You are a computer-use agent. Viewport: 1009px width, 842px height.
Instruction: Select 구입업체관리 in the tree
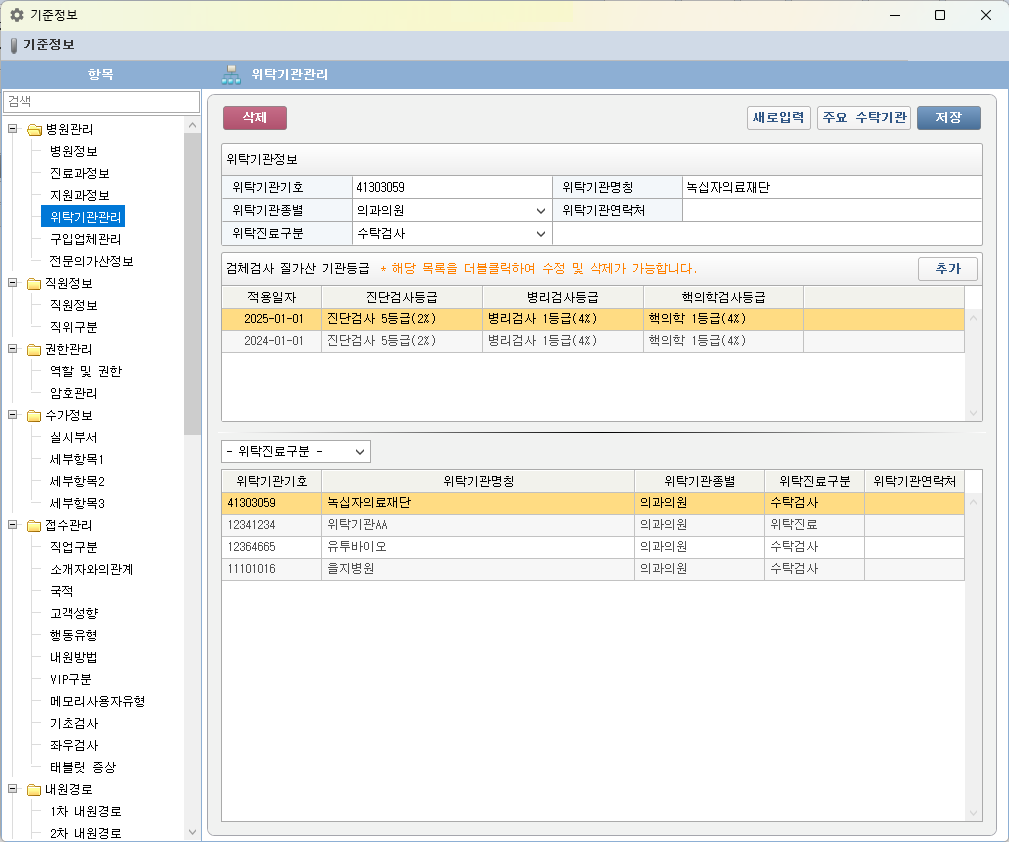(85, 239)
